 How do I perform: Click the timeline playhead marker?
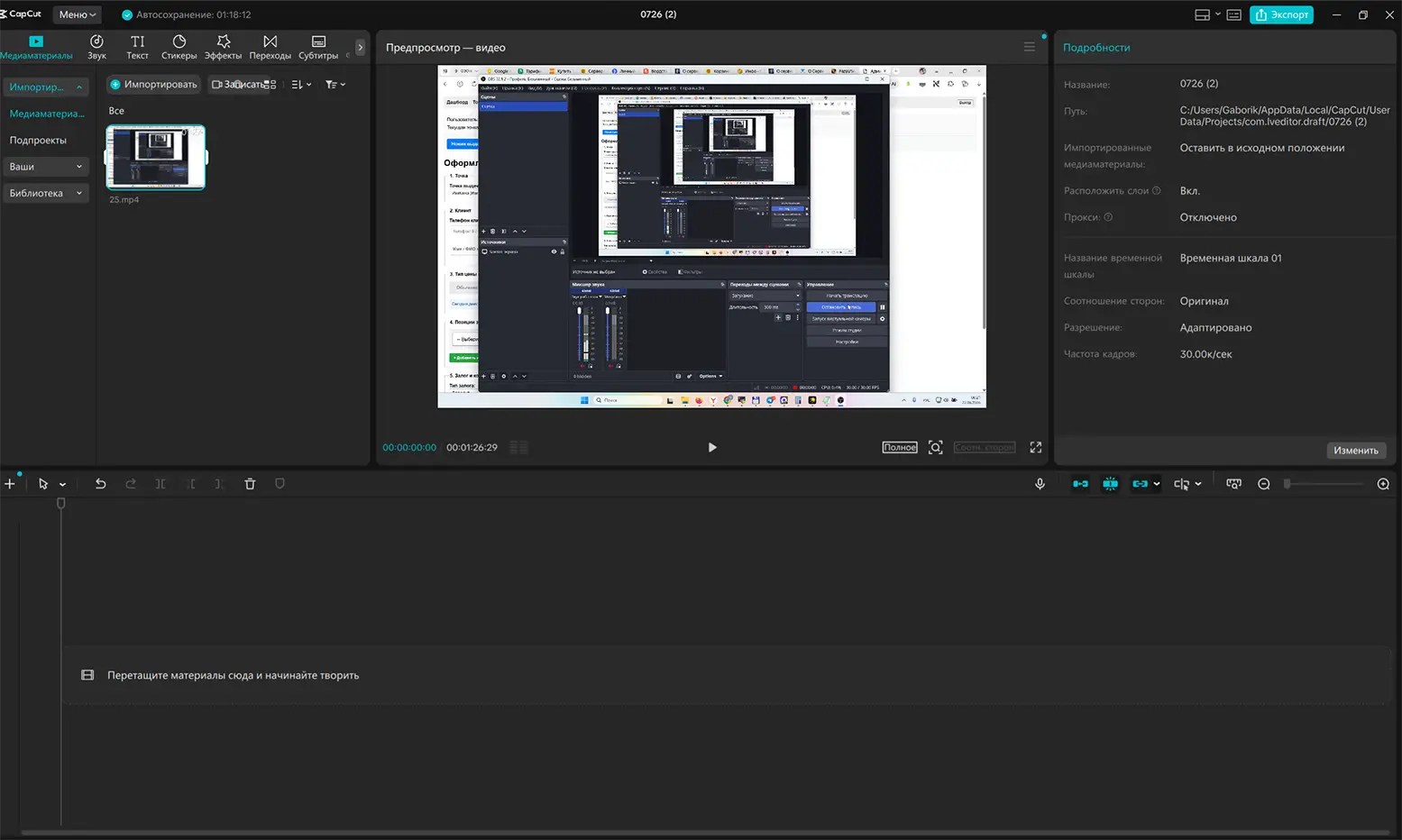tap(61, 504)
